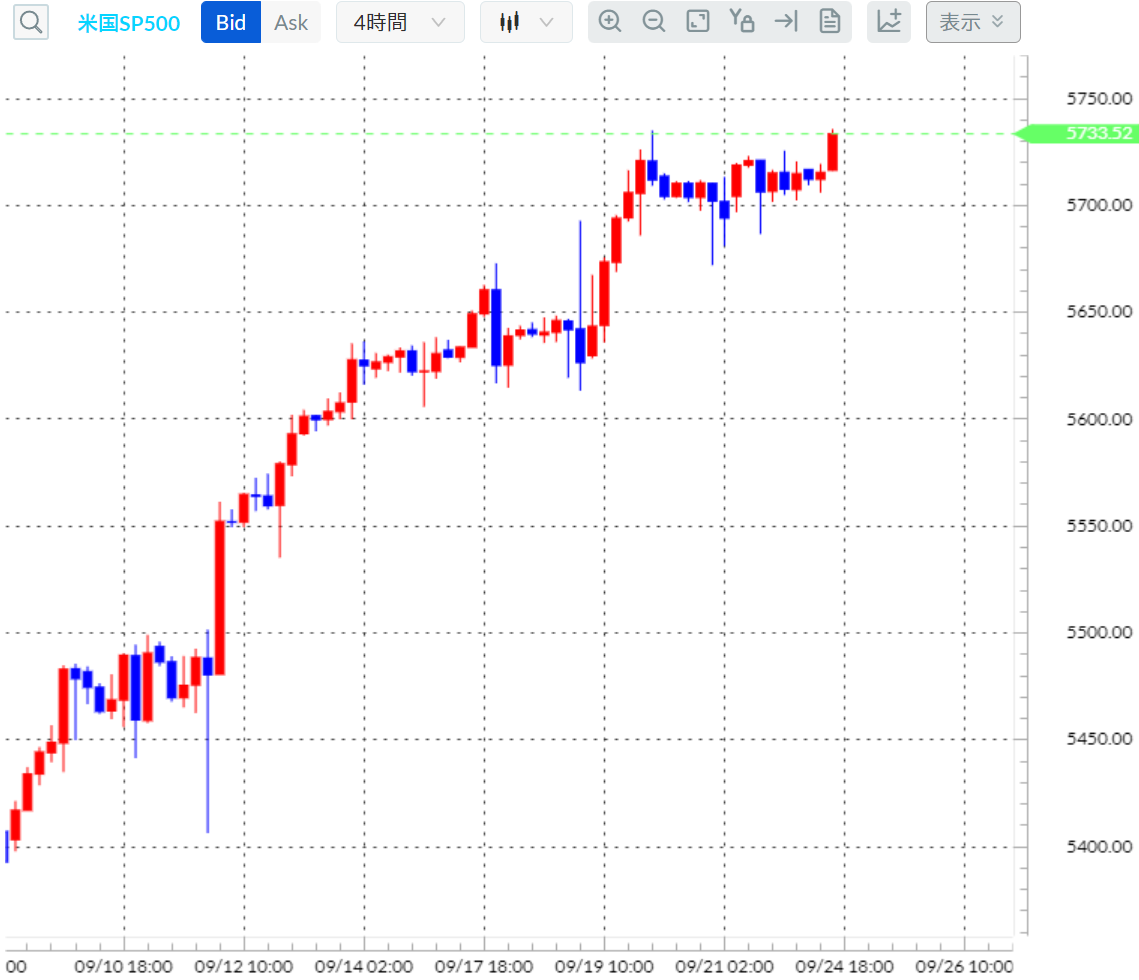Viewport: 1139px width, 980px height.
Task: Click the fit-to-screen expand icon
Action: tap(698, 21)
